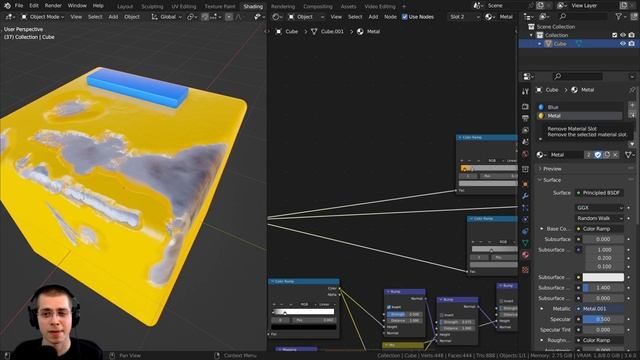The height and width of the screenshot is (360, 640).
Task: Disable Collection in renders camera icon
Action: [x=632, y=35]
